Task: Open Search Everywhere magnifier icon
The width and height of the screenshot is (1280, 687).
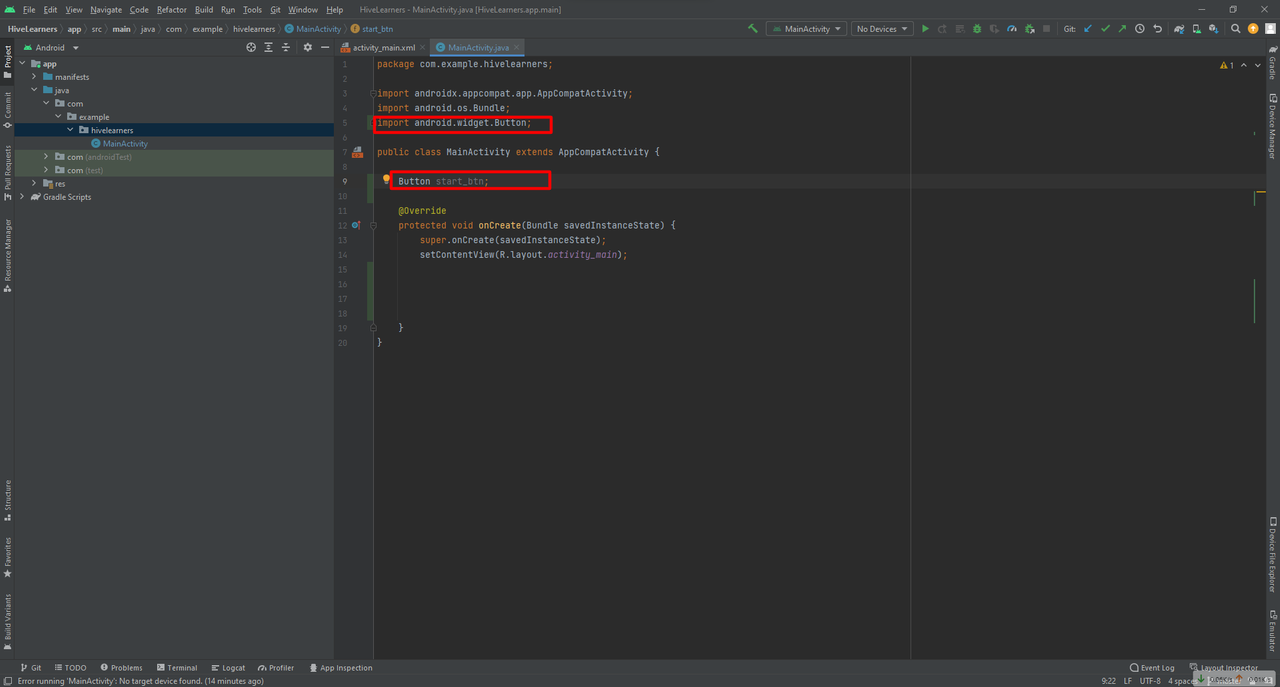Action: (1236, 29)
